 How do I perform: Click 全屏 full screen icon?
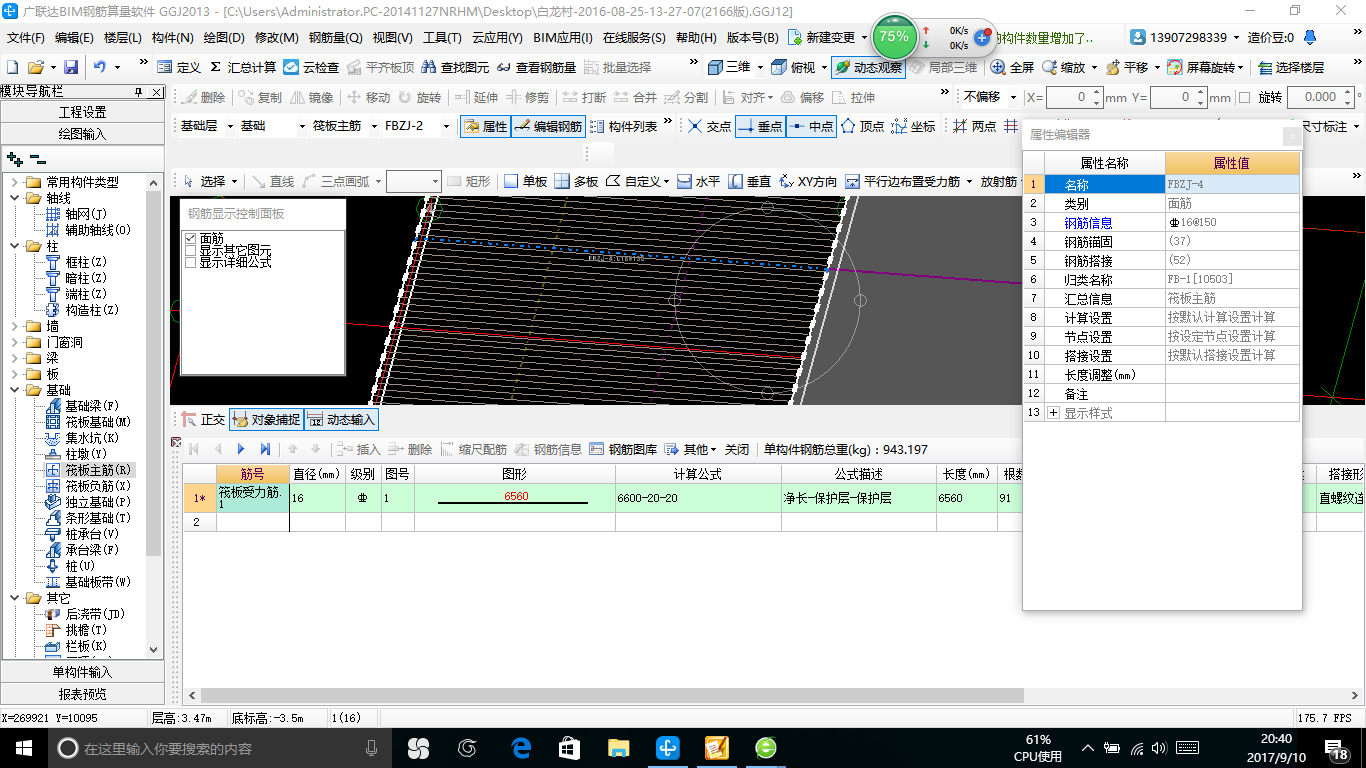click(x=1012, y=67)
